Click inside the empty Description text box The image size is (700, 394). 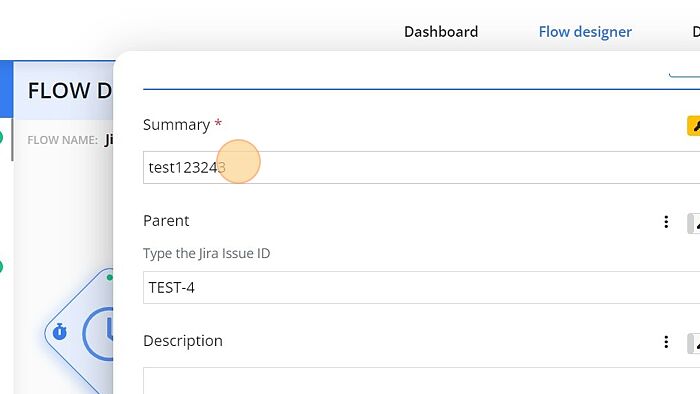coord(421,381)
